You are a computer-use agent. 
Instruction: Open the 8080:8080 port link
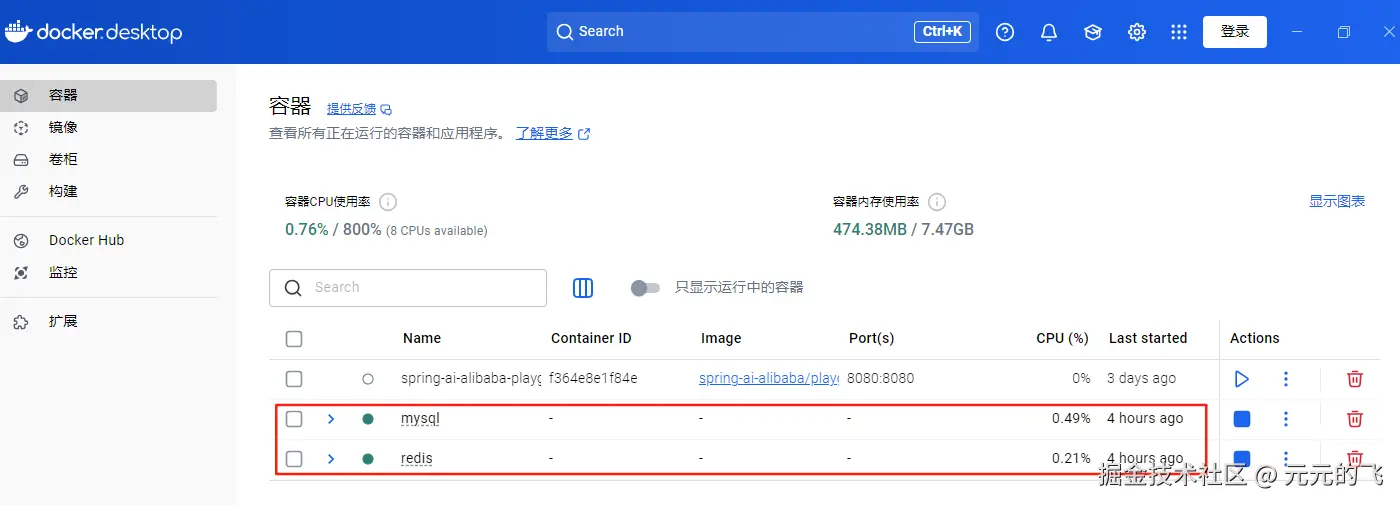pyautogui.click(x=880, y=379)
